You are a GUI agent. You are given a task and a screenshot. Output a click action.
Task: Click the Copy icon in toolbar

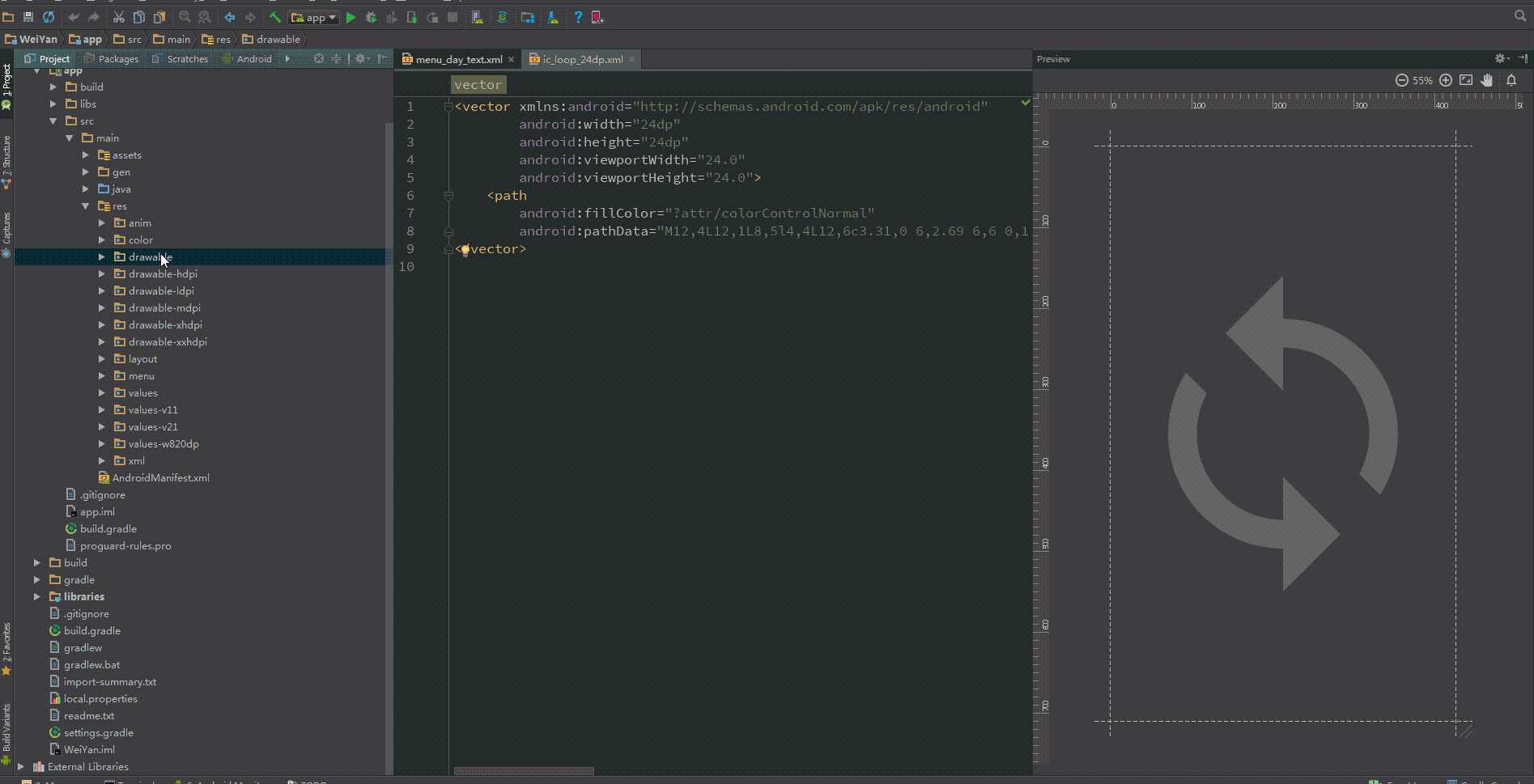[x=139, y=17]
